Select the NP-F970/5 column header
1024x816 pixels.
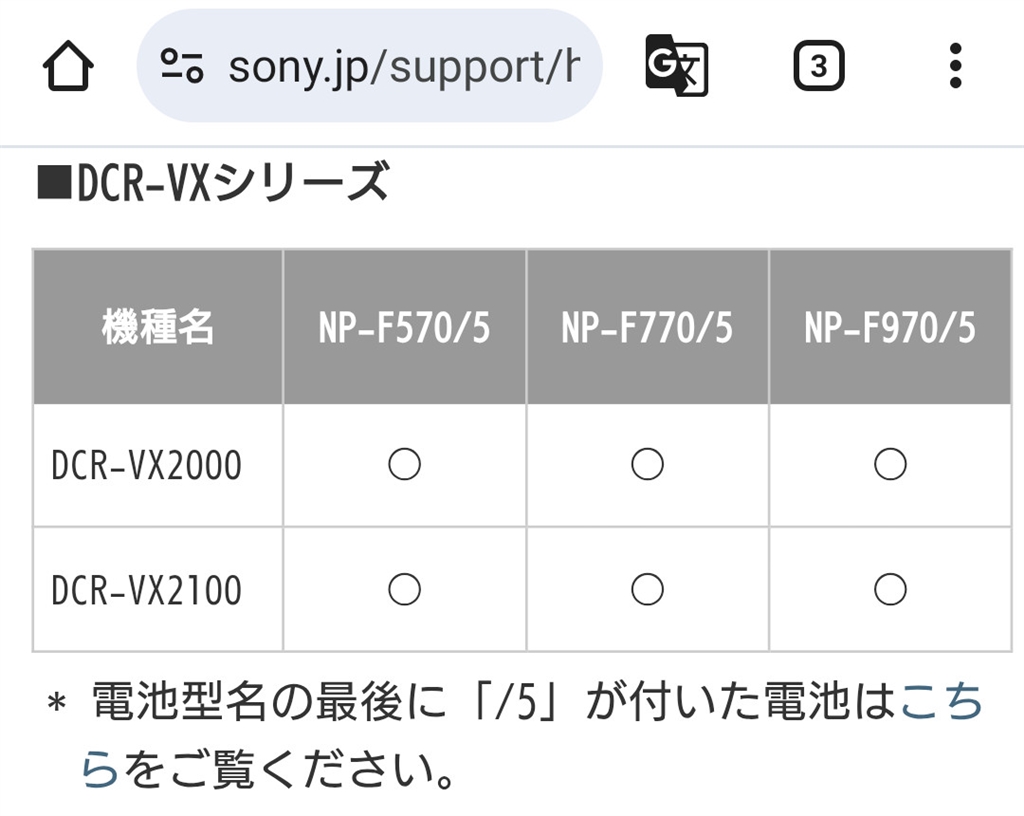click(890, 326)
